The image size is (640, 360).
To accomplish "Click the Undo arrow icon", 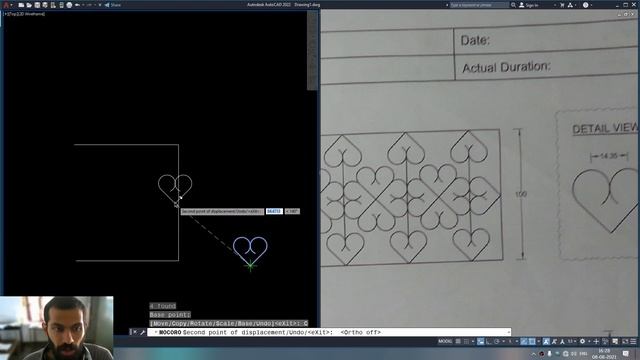I will pyautogui.click(x=77, y=5).
